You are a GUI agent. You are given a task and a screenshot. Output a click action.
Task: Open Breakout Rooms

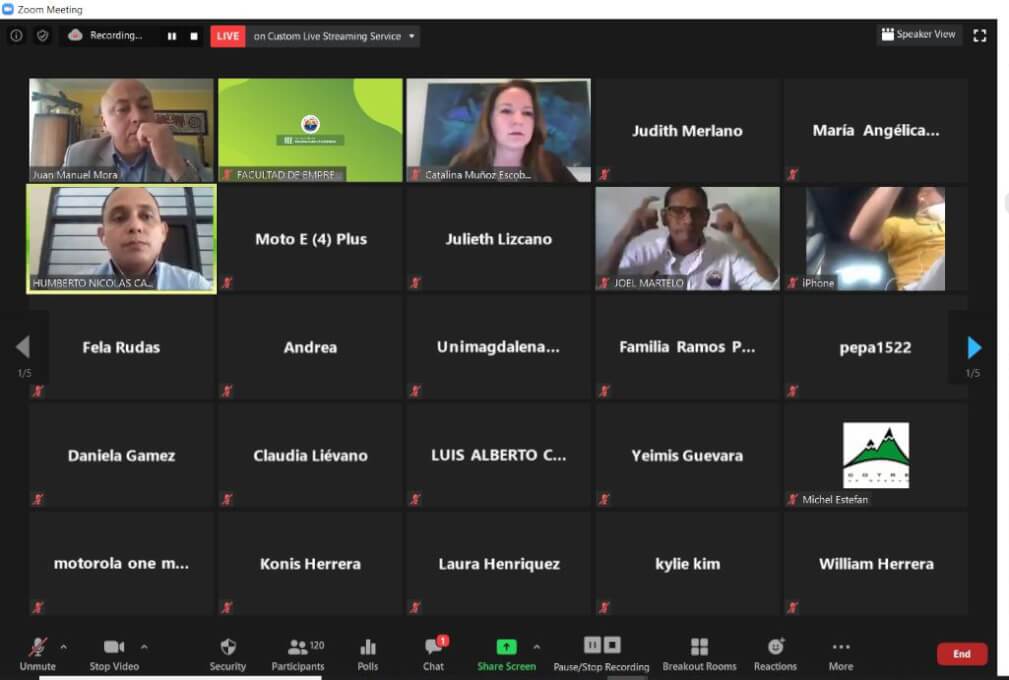point(699,654)
